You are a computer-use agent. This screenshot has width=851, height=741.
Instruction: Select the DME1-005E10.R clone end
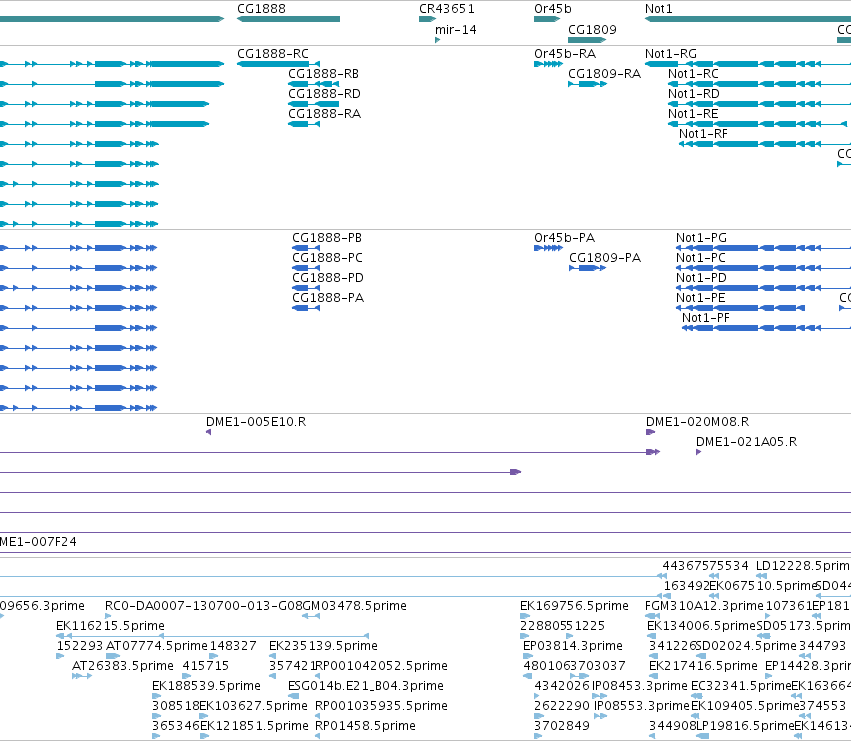pyautogui.click(x=256, y=422)
